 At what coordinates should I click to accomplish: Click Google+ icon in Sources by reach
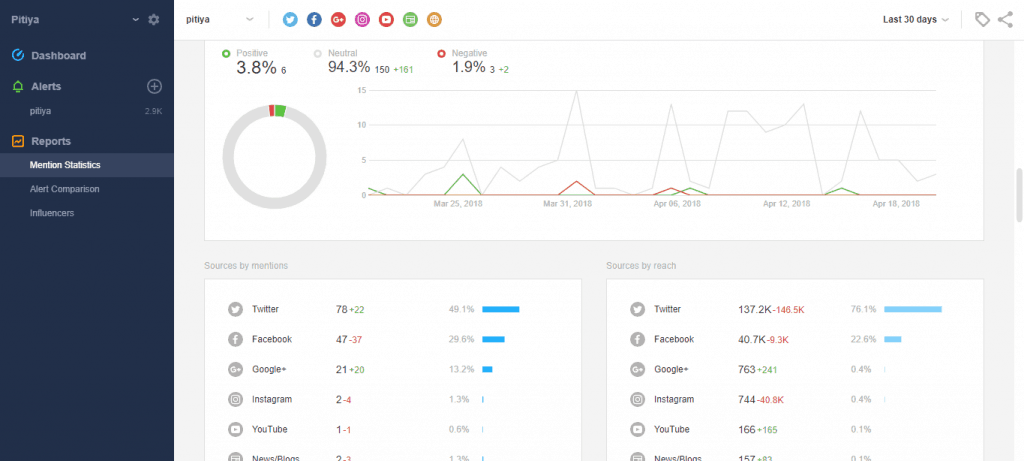tap(638, 370)
